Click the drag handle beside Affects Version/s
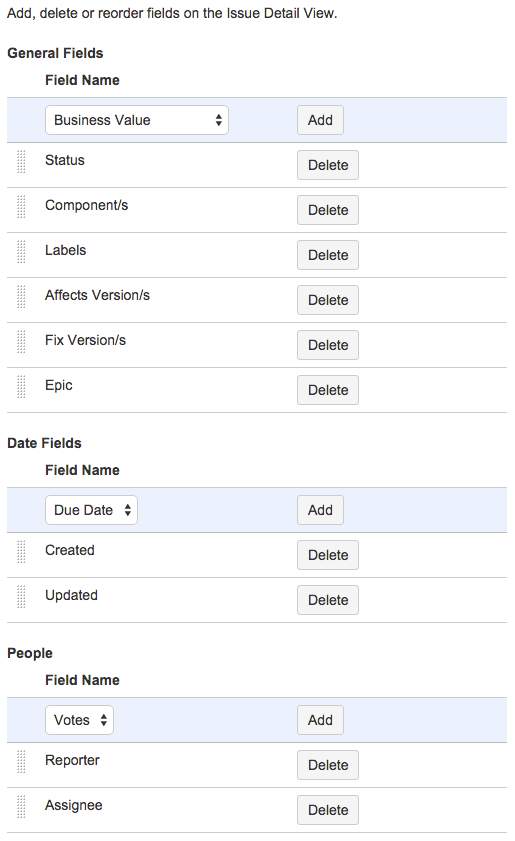This screenshot has height=841, width=515. (21, 297)
